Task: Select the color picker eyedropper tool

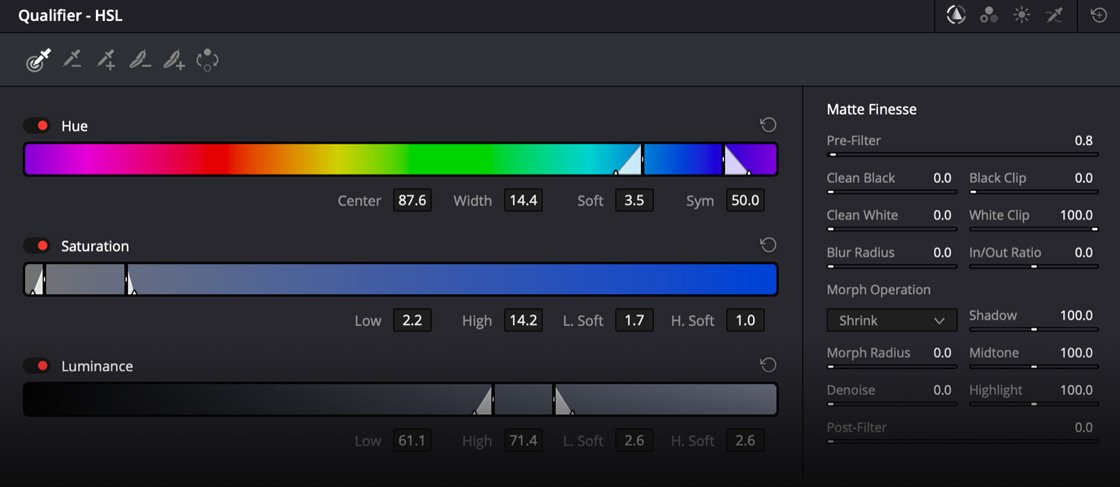Action: point(37,61)
